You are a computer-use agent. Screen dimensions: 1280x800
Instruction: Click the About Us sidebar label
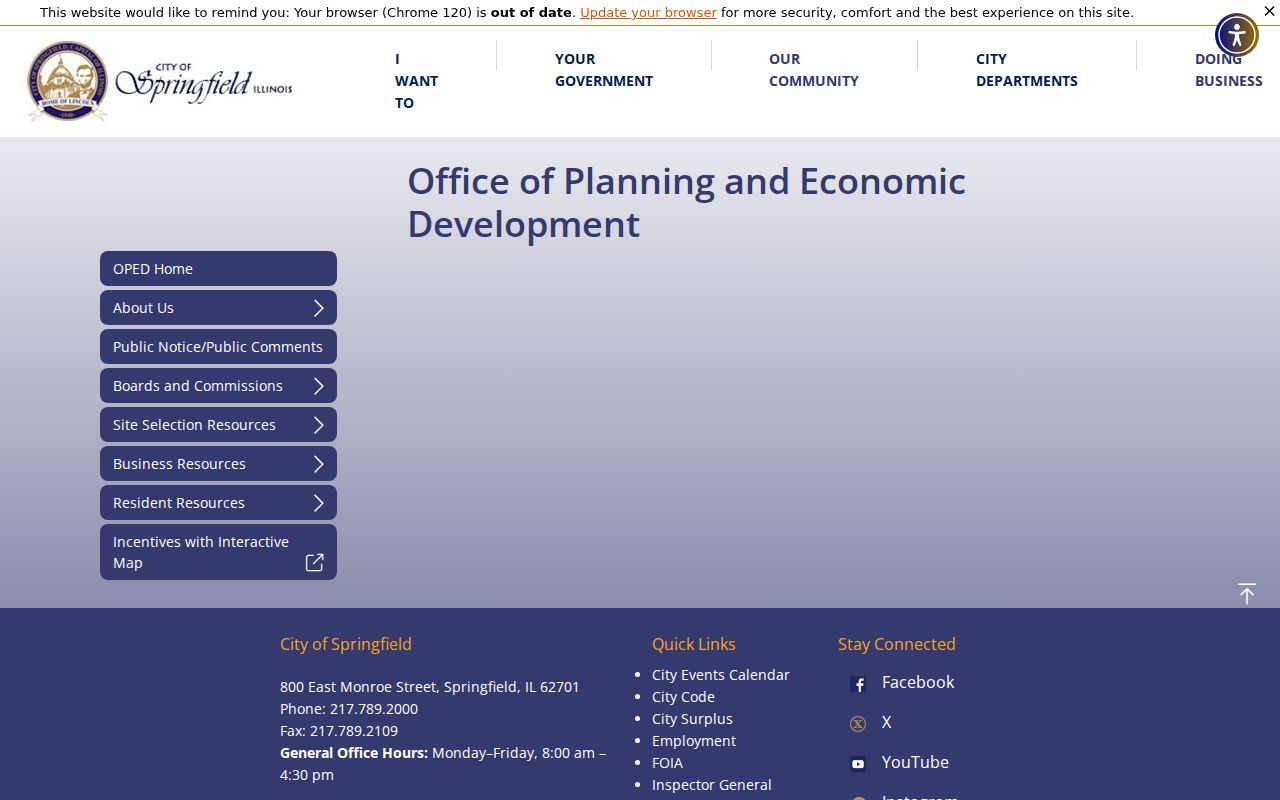[x=143, y=308]
